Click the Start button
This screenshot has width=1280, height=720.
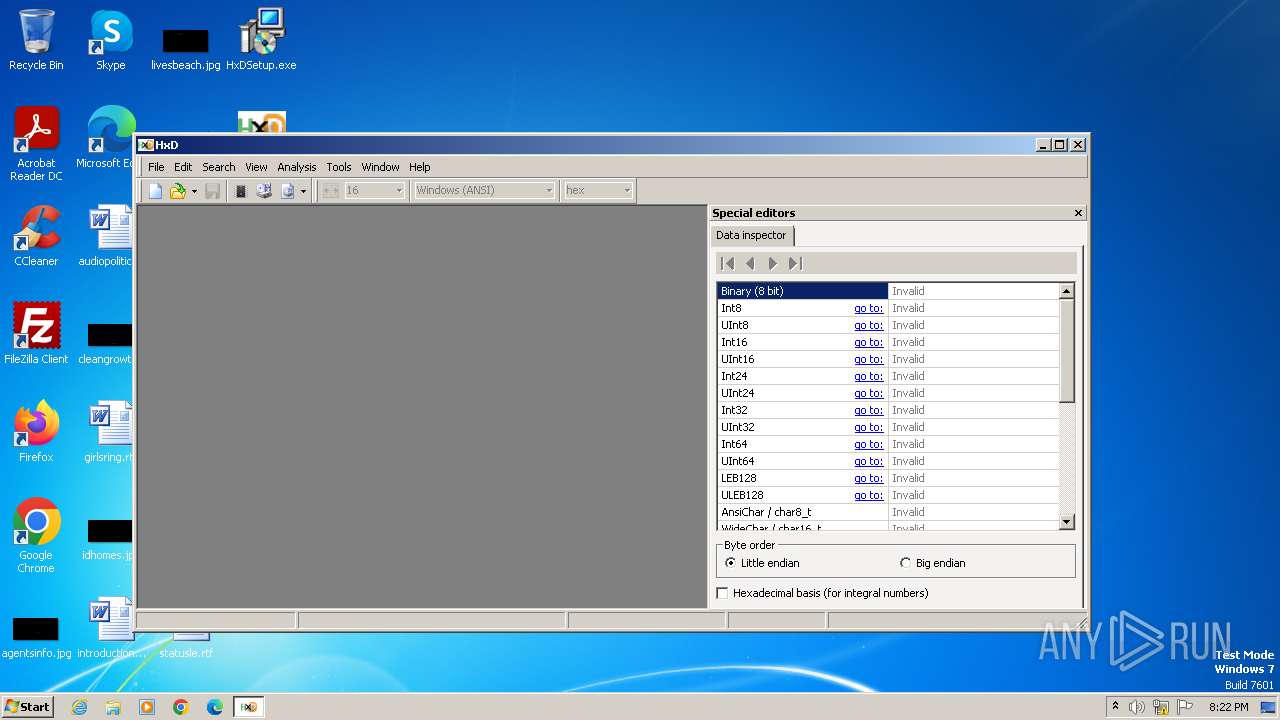tap(27, 706)
